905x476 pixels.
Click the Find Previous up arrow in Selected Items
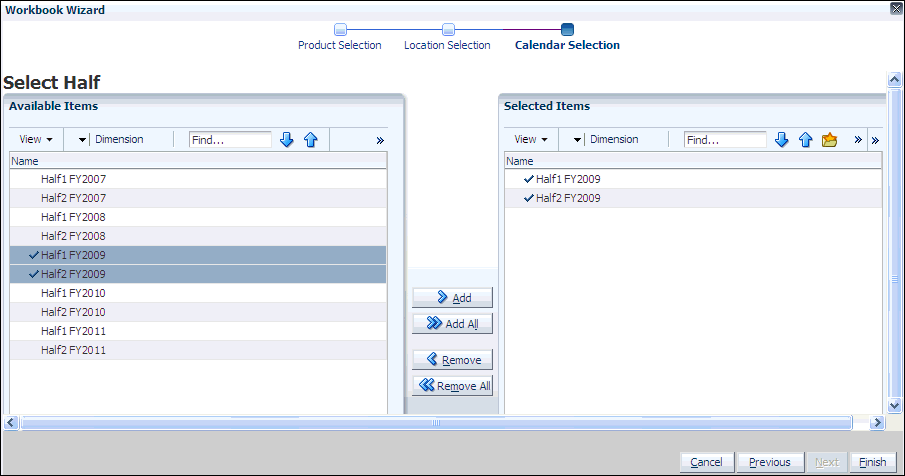pyautogui.click(x=806, y=140)
